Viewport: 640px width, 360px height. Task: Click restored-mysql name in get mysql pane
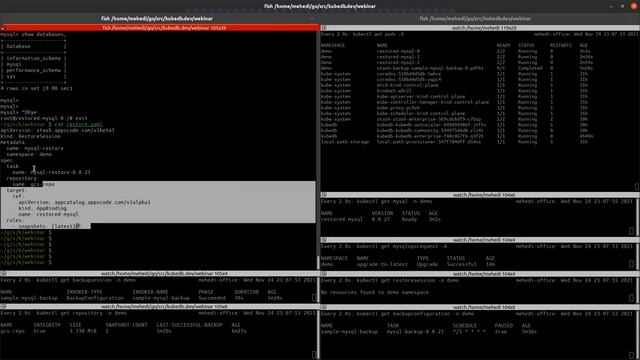pyautogui.click(x=342, y=219)
